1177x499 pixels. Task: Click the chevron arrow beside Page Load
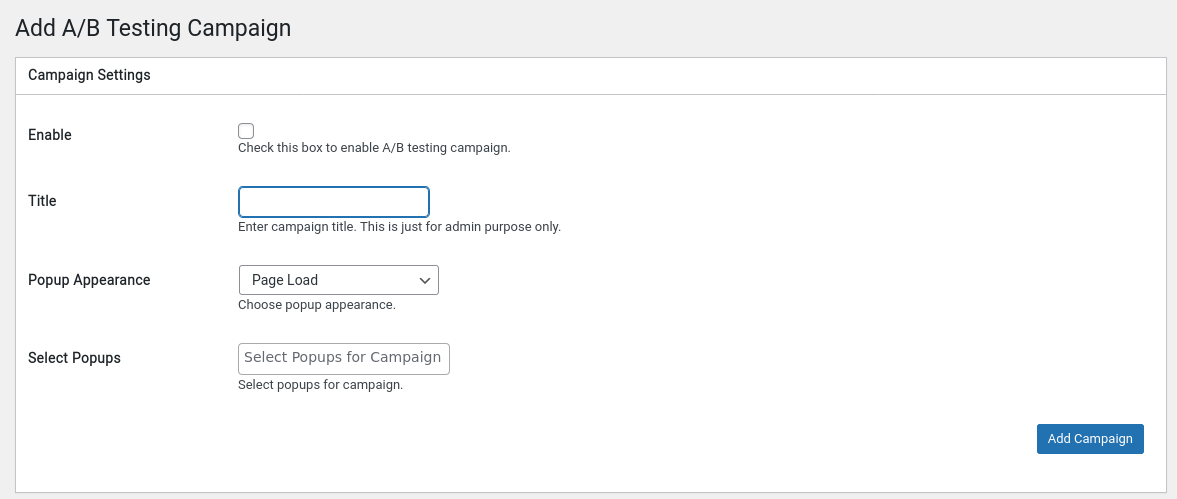(424, 280)
